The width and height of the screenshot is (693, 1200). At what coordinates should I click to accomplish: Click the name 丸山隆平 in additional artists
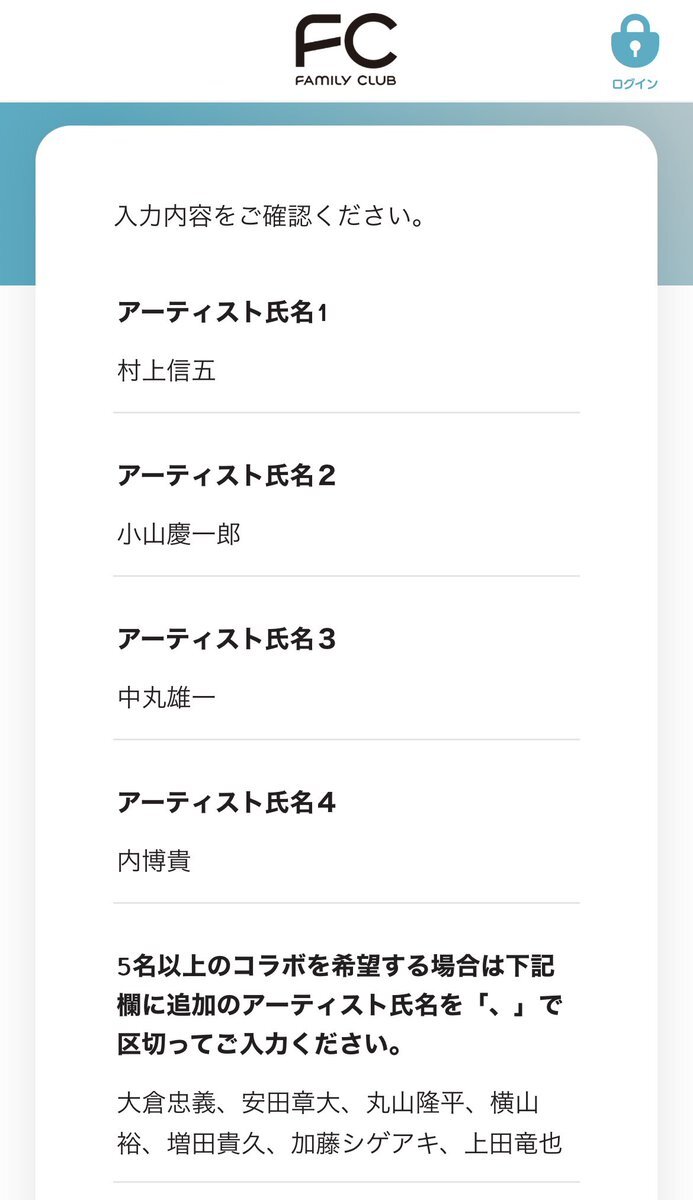[416, 1103]
